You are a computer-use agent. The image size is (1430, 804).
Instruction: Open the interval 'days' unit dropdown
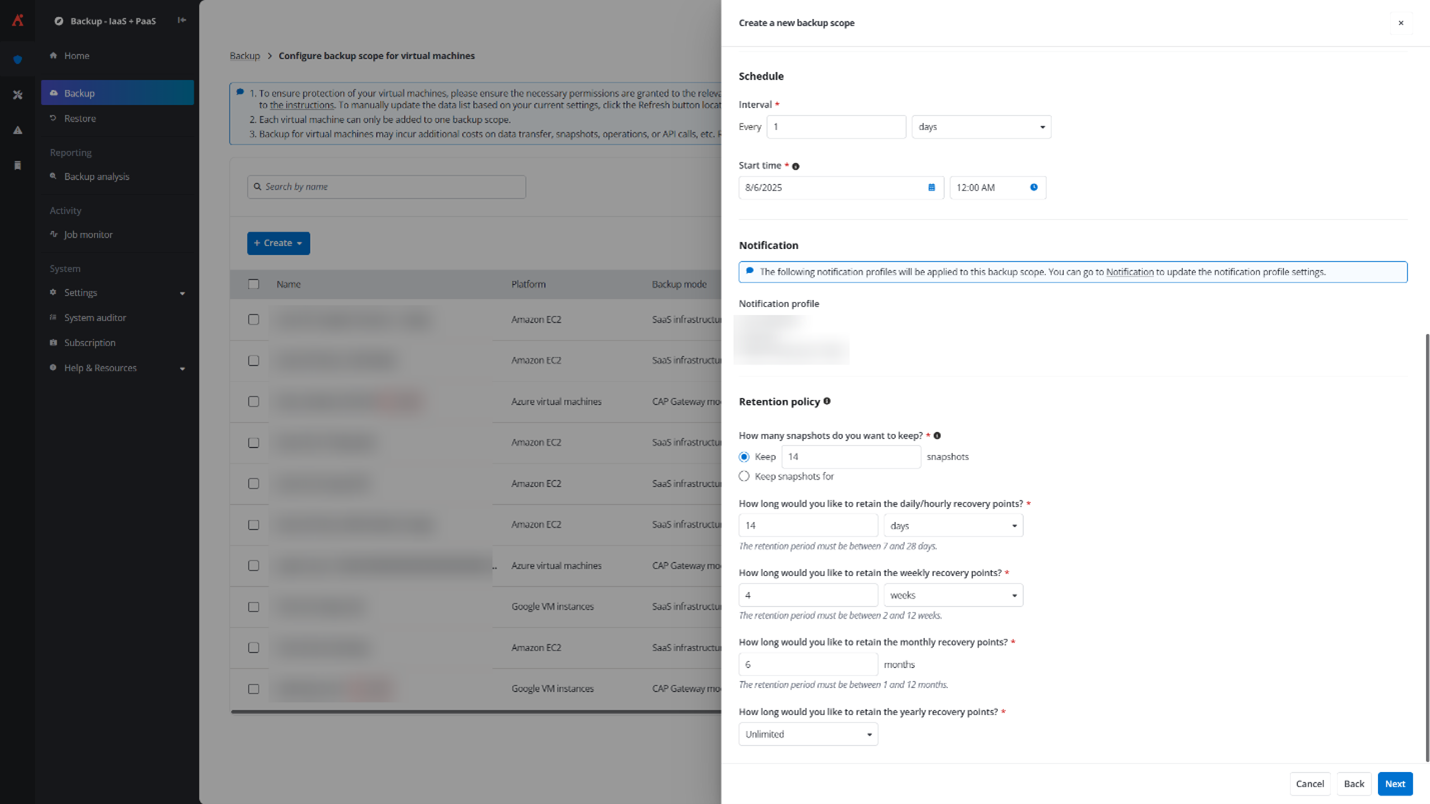point(980,127)
